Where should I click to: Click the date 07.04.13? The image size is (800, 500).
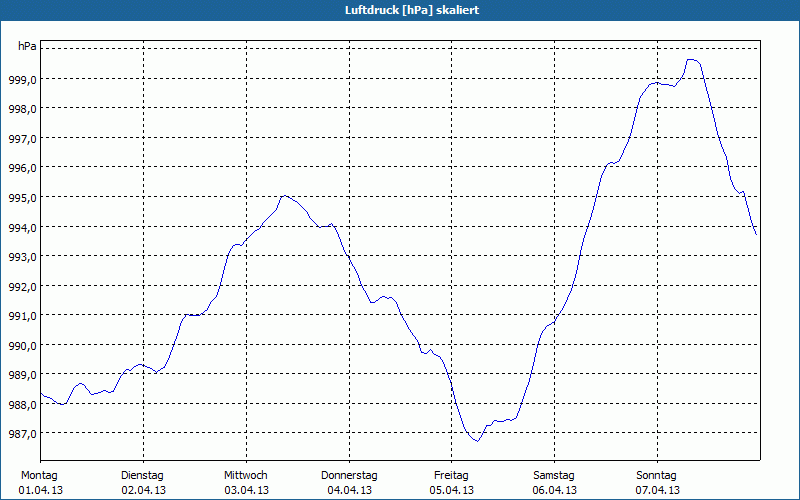pyautogui.click(x=658, y=490)
